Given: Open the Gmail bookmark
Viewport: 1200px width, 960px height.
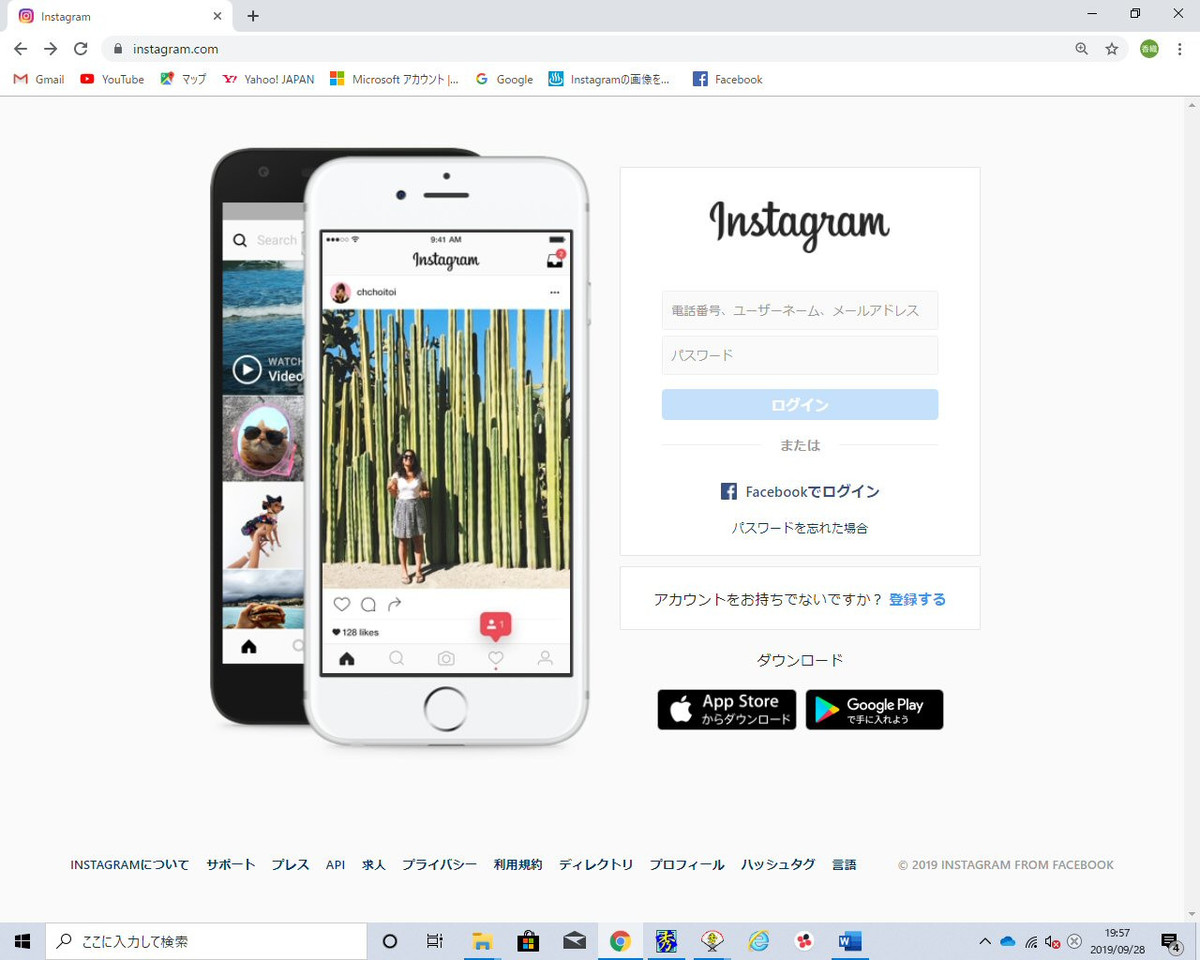Looking at the screenshot, I should click(39, 79).
